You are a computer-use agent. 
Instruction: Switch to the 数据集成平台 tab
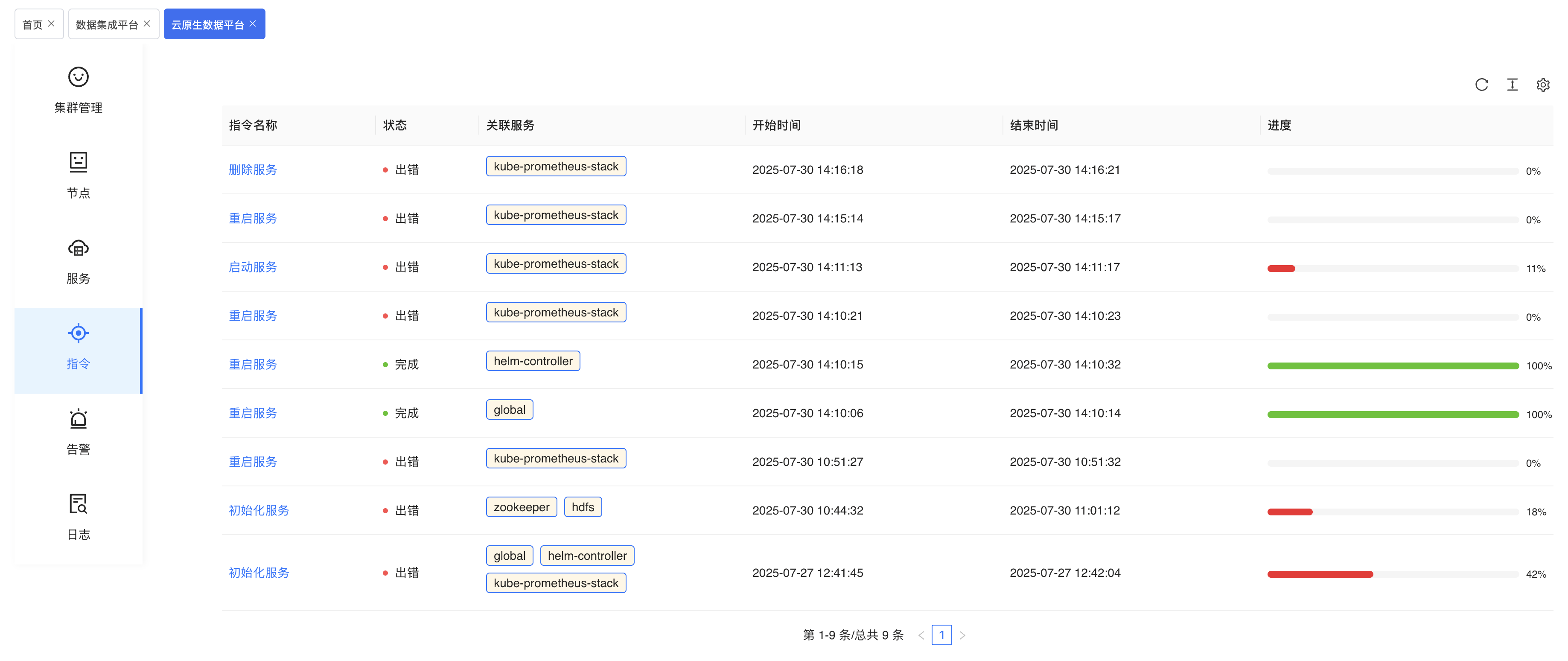click(x=107, y=24)
